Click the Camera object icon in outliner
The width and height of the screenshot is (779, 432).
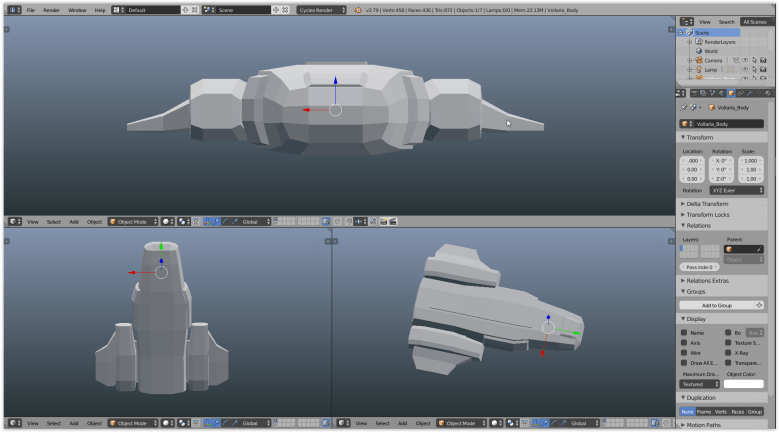(x=698, y=60)
